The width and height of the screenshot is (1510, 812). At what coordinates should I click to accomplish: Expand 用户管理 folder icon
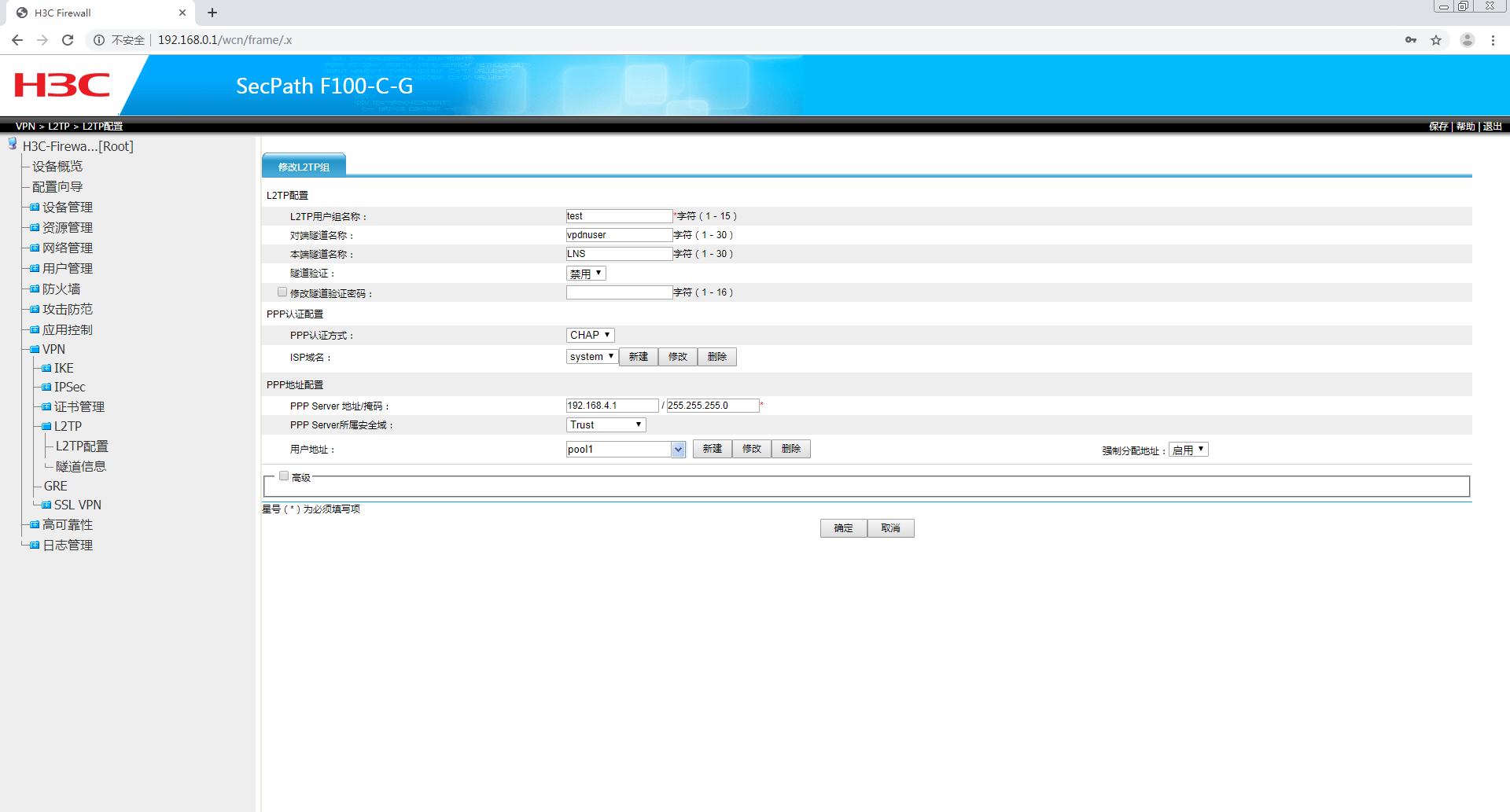(35, 269)
